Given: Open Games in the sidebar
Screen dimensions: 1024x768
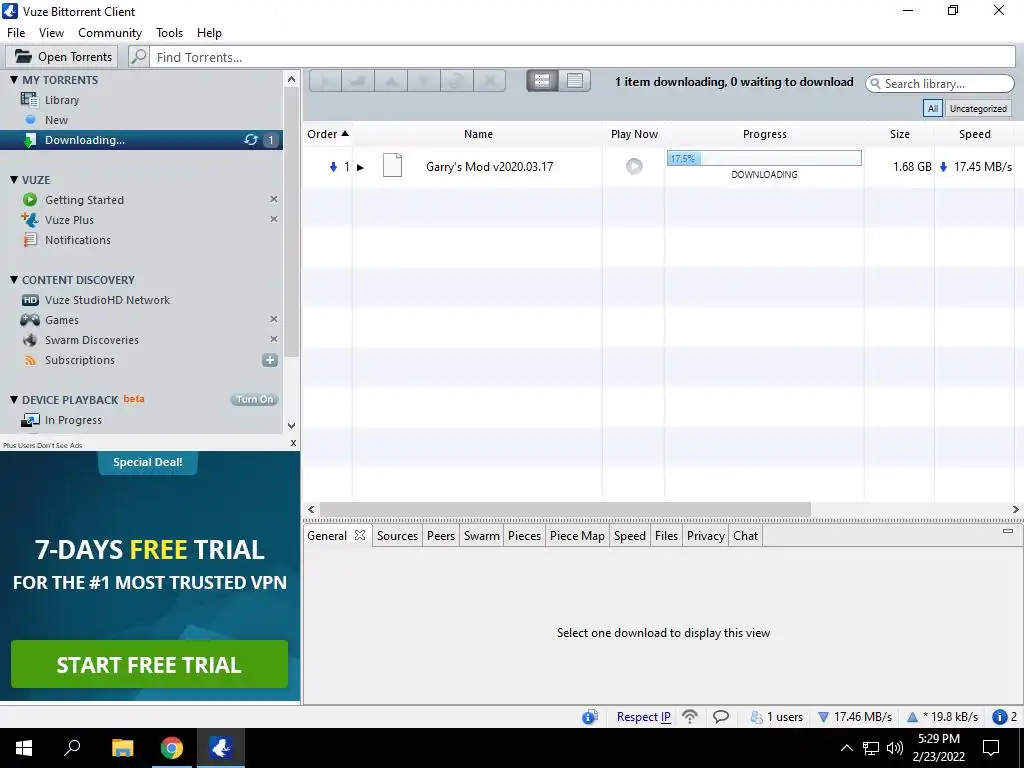Looking at the screenshot, I should click(x=141, y=320).
